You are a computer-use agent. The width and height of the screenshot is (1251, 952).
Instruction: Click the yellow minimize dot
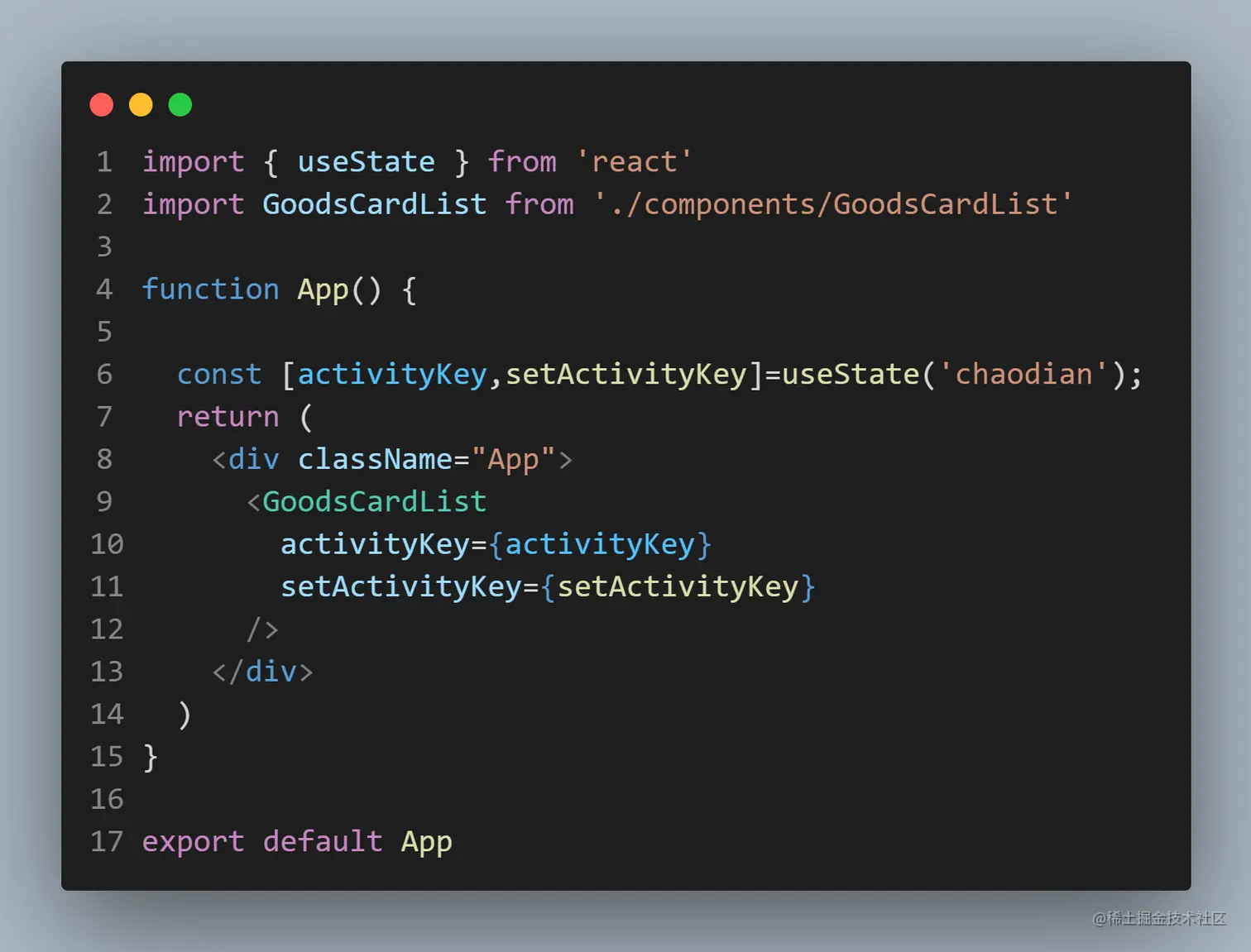141,105
